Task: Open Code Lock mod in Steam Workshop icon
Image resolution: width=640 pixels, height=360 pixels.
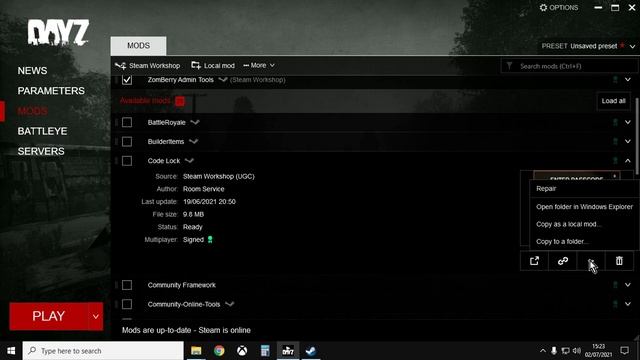Action: coord(534,261)
